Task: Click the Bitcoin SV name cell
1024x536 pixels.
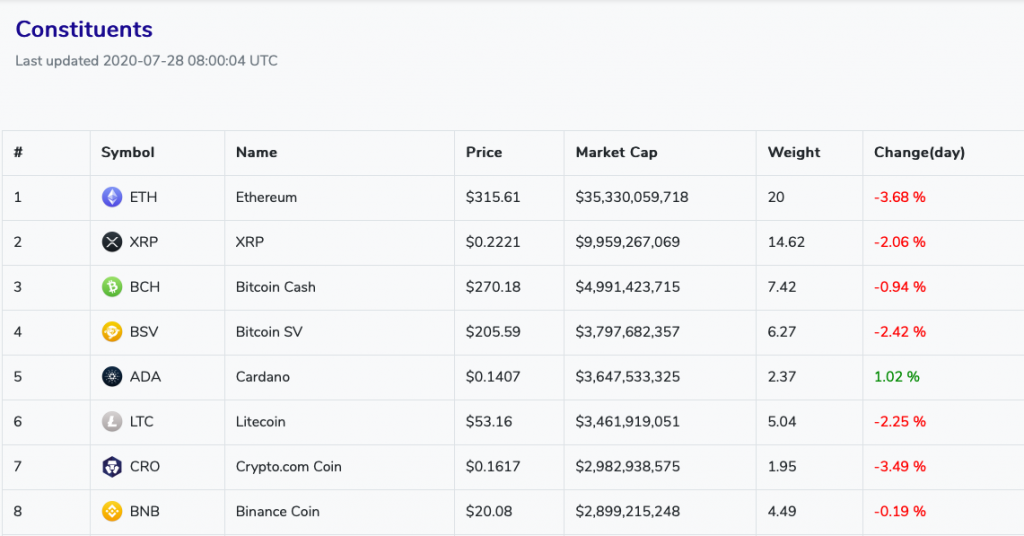Action: [x=269, y=332]
